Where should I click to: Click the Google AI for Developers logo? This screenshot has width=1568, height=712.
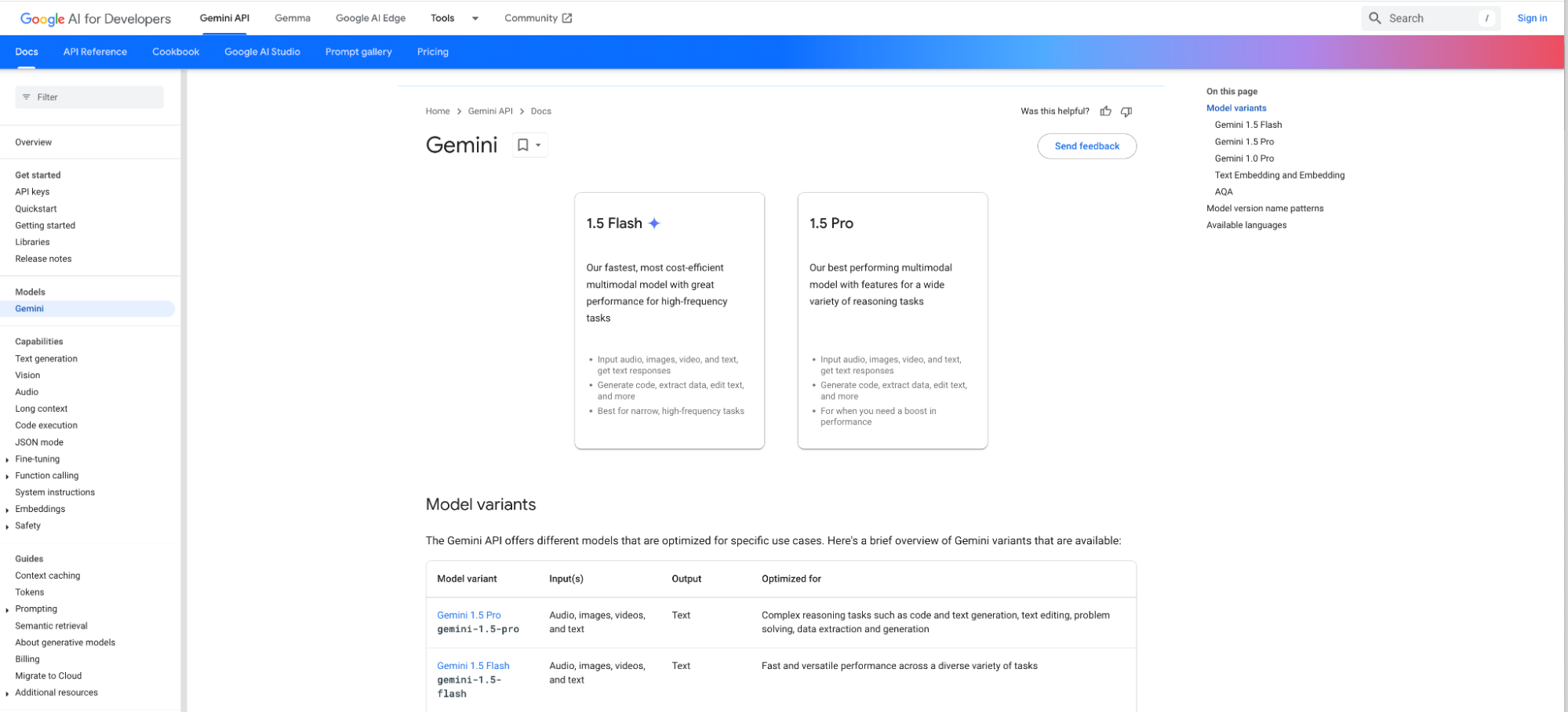point(96,18)
